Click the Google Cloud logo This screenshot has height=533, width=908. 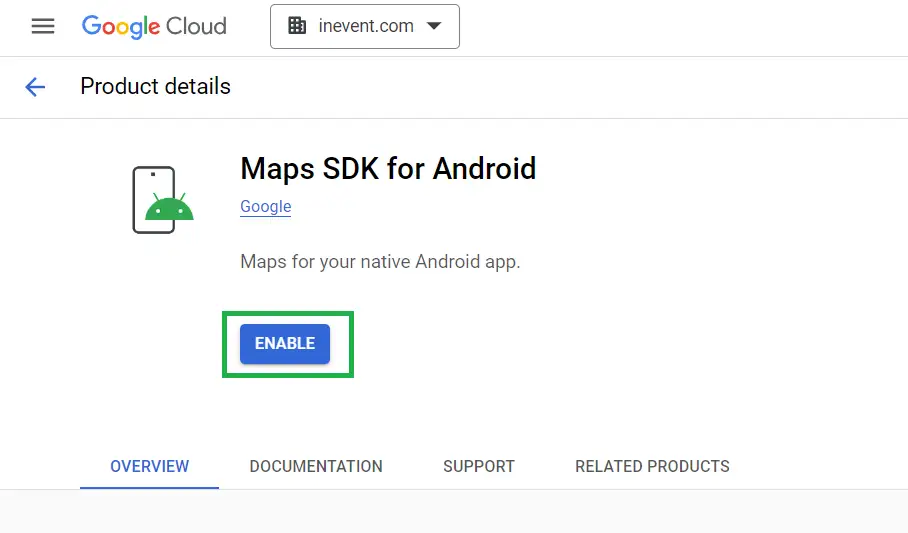click(154, 27)
